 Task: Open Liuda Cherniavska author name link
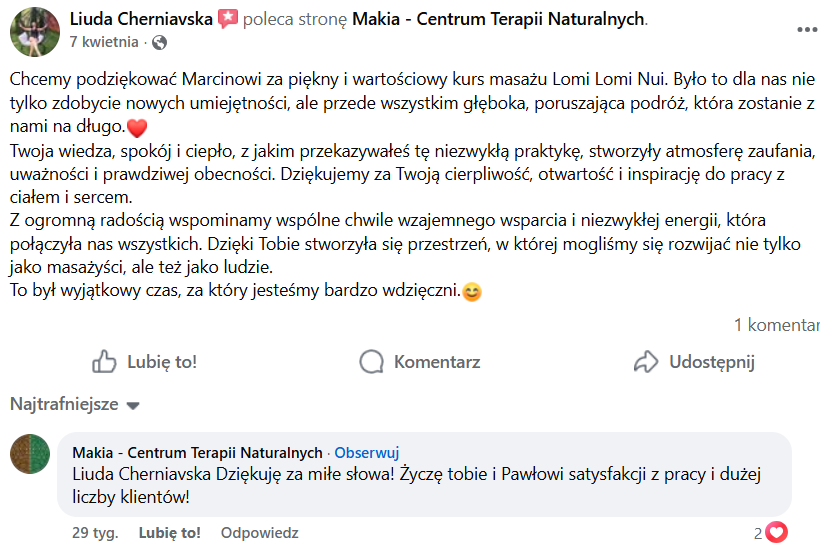coord(141,19)
